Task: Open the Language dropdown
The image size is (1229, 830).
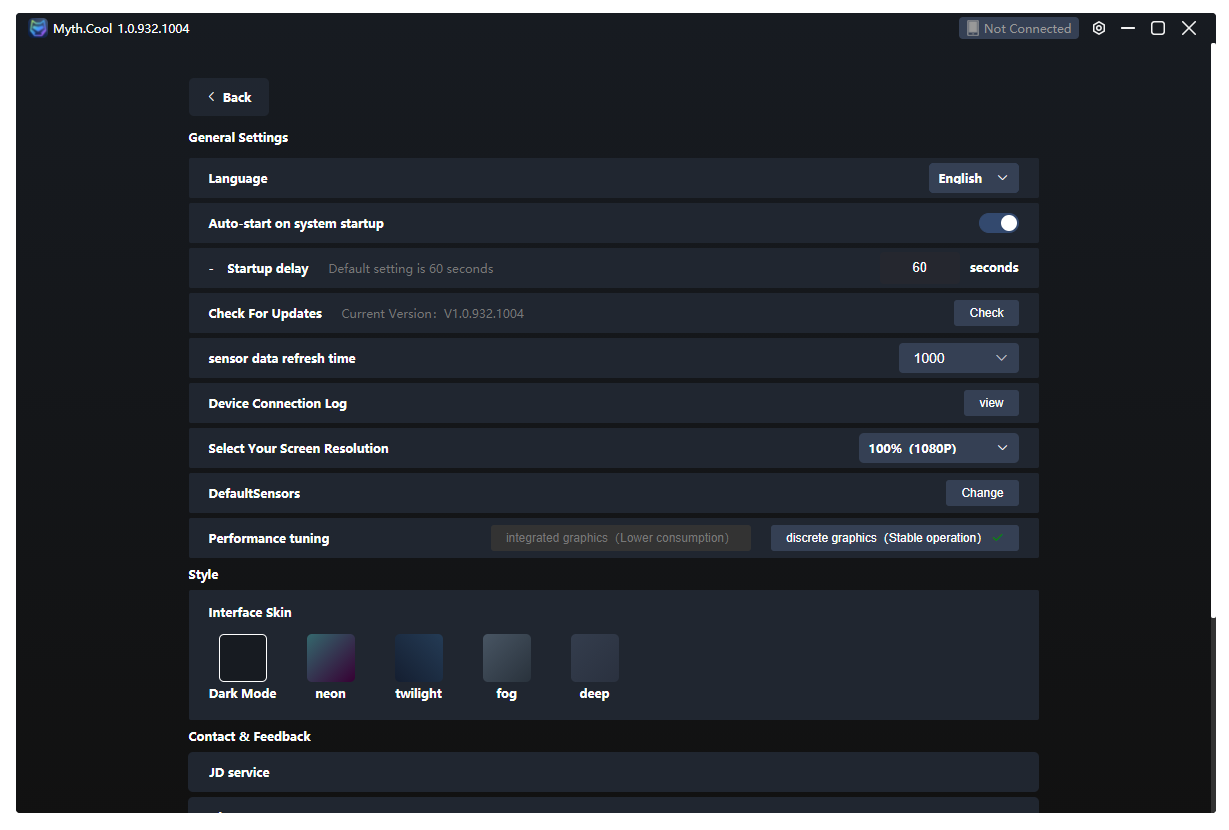Action: pyautogui.click(x=973, y=178)
